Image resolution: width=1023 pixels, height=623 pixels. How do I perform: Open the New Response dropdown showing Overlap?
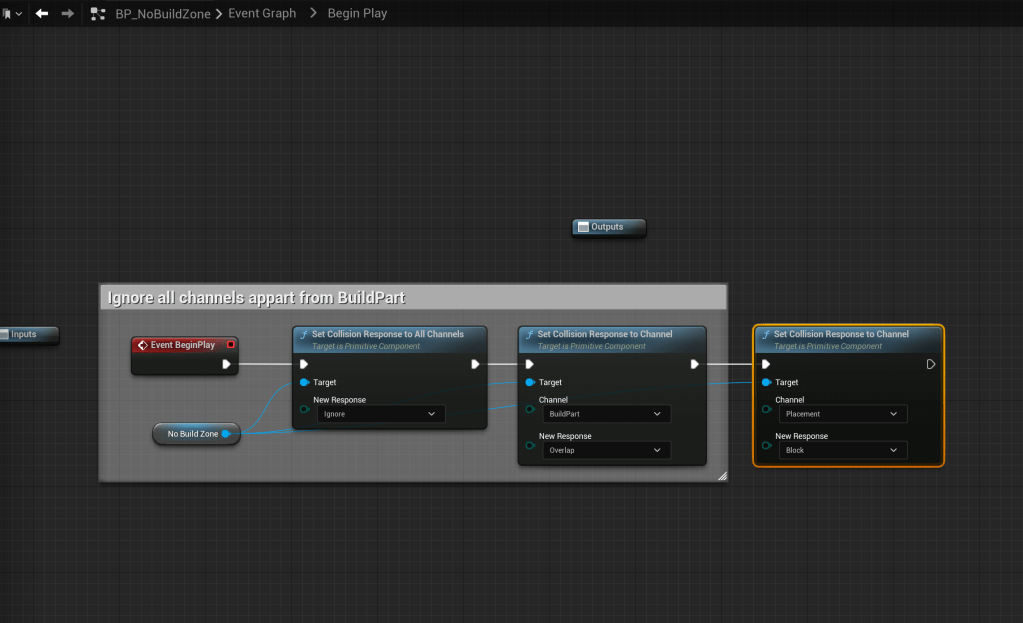(606, 450)
